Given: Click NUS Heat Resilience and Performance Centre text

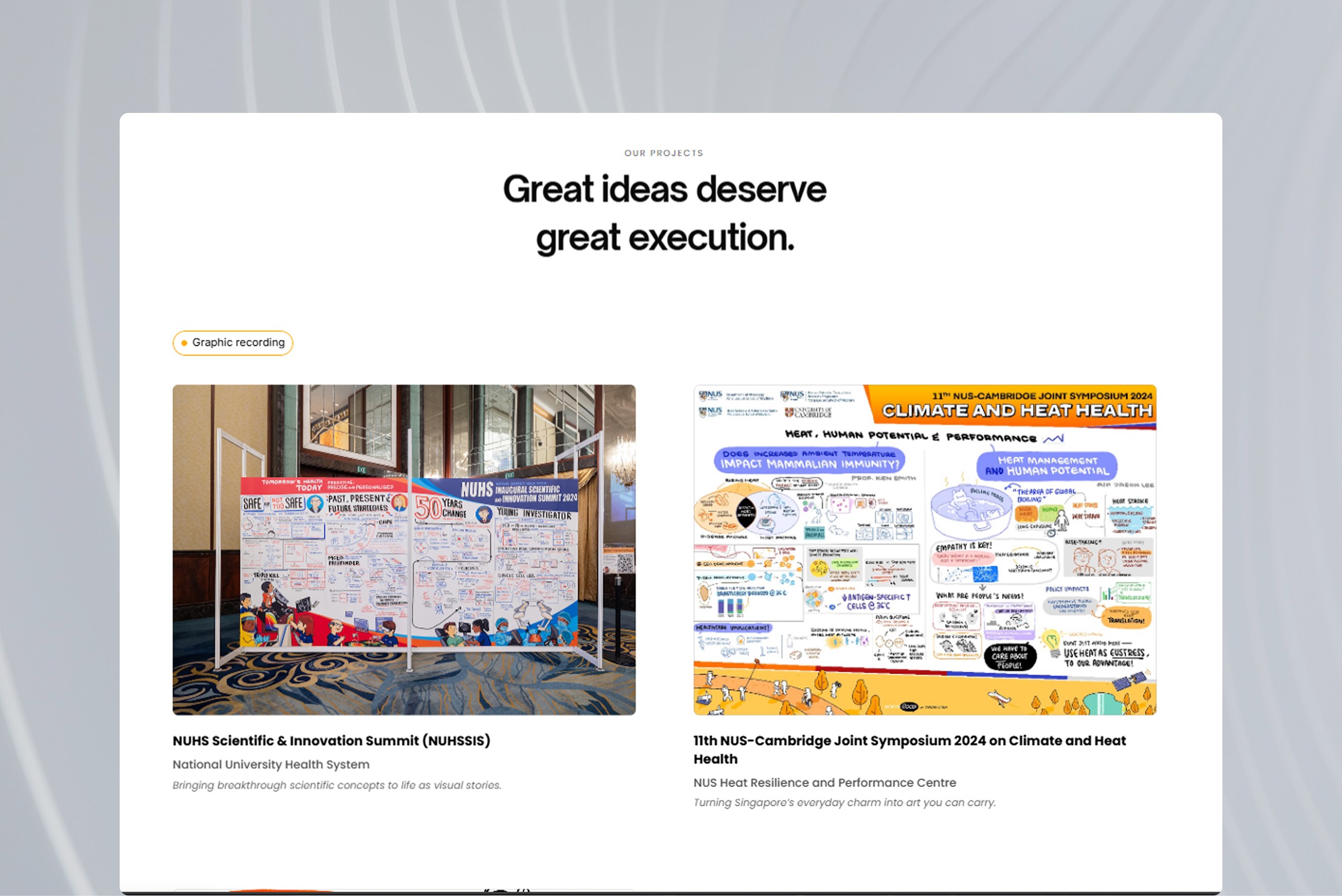Looking at the screenshot, I should [x=824, y=783].
